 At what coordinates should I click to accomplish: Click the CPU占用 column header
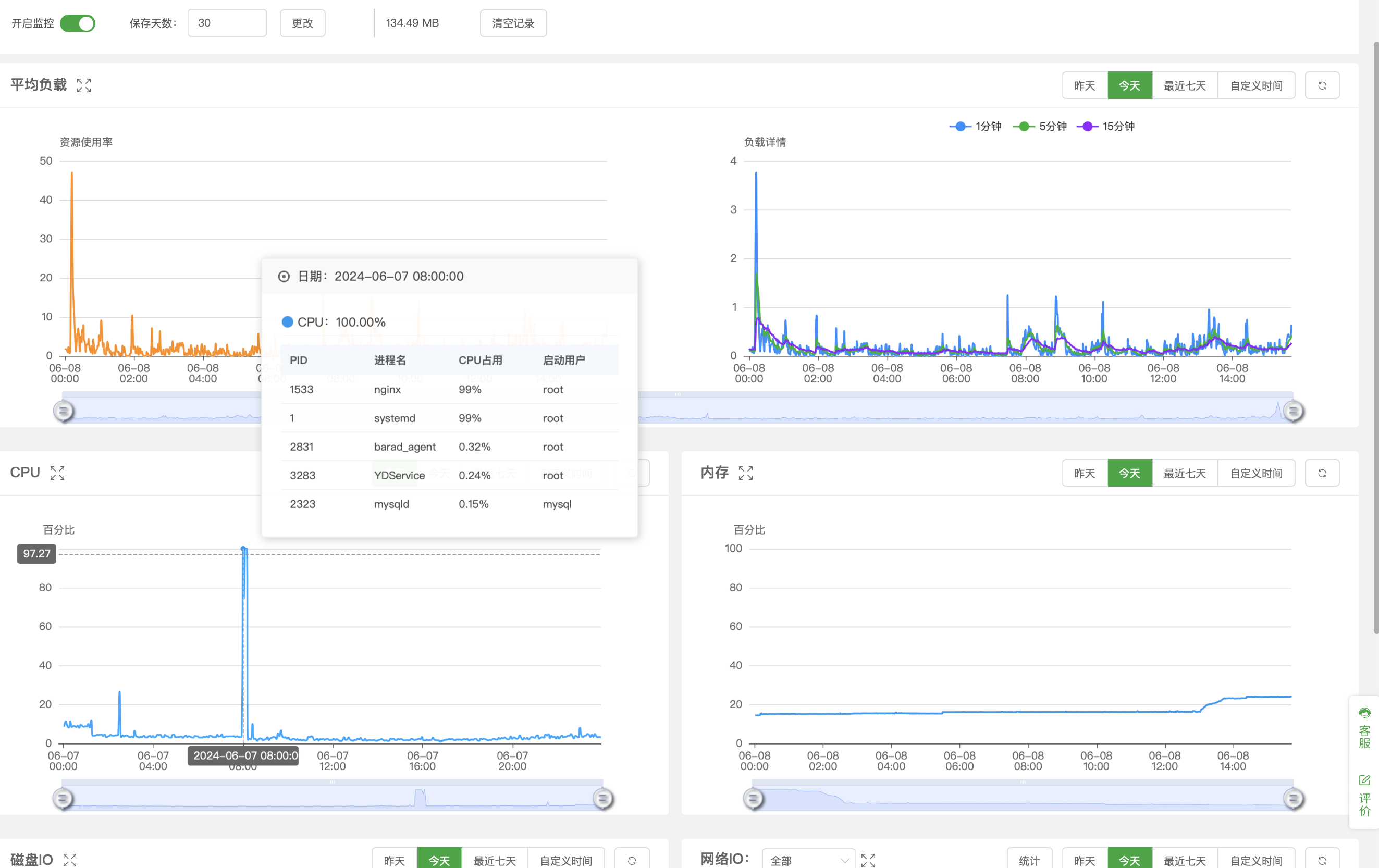point(480,360)
